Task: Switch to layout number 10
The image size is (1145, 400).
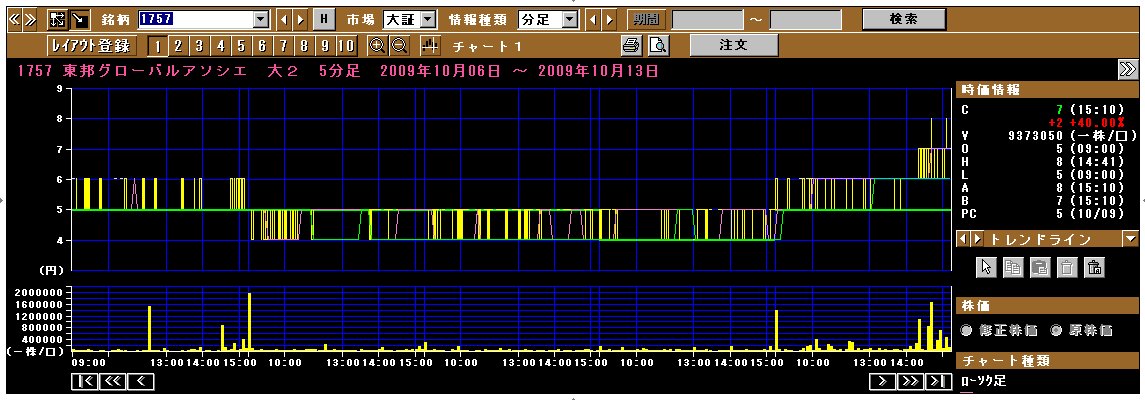Action: tap(346, 45)
